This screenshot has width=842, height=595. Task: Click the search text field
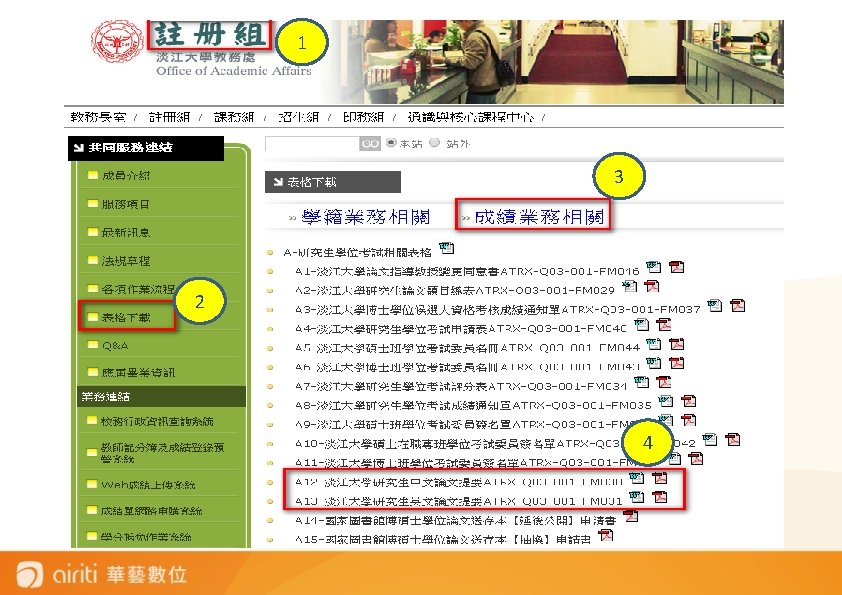(x=312, y=143)
